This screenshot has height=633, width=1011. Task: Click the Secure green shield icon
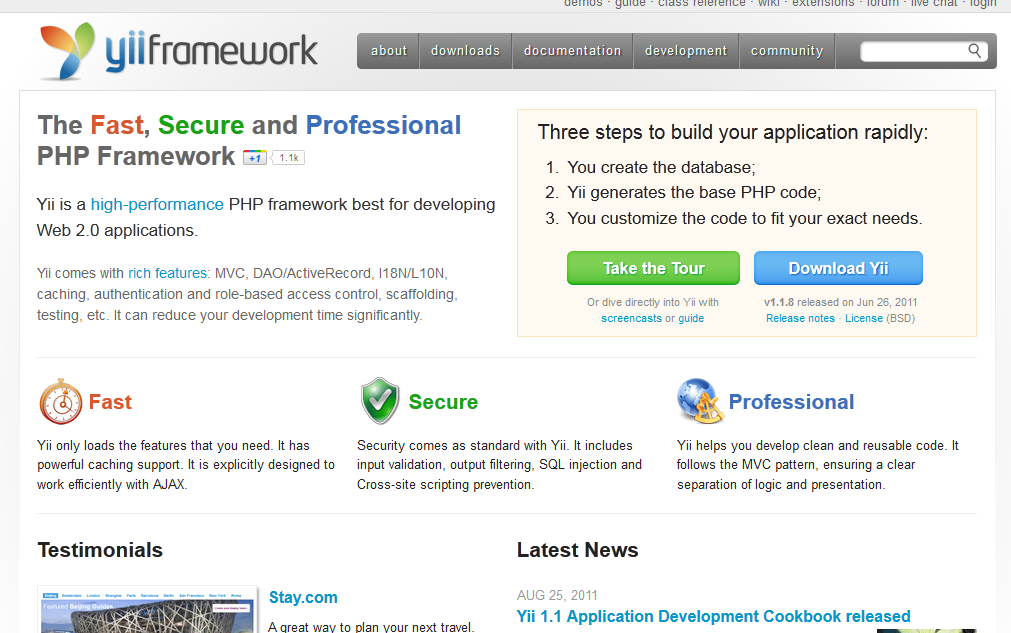(x=380, y=401)
